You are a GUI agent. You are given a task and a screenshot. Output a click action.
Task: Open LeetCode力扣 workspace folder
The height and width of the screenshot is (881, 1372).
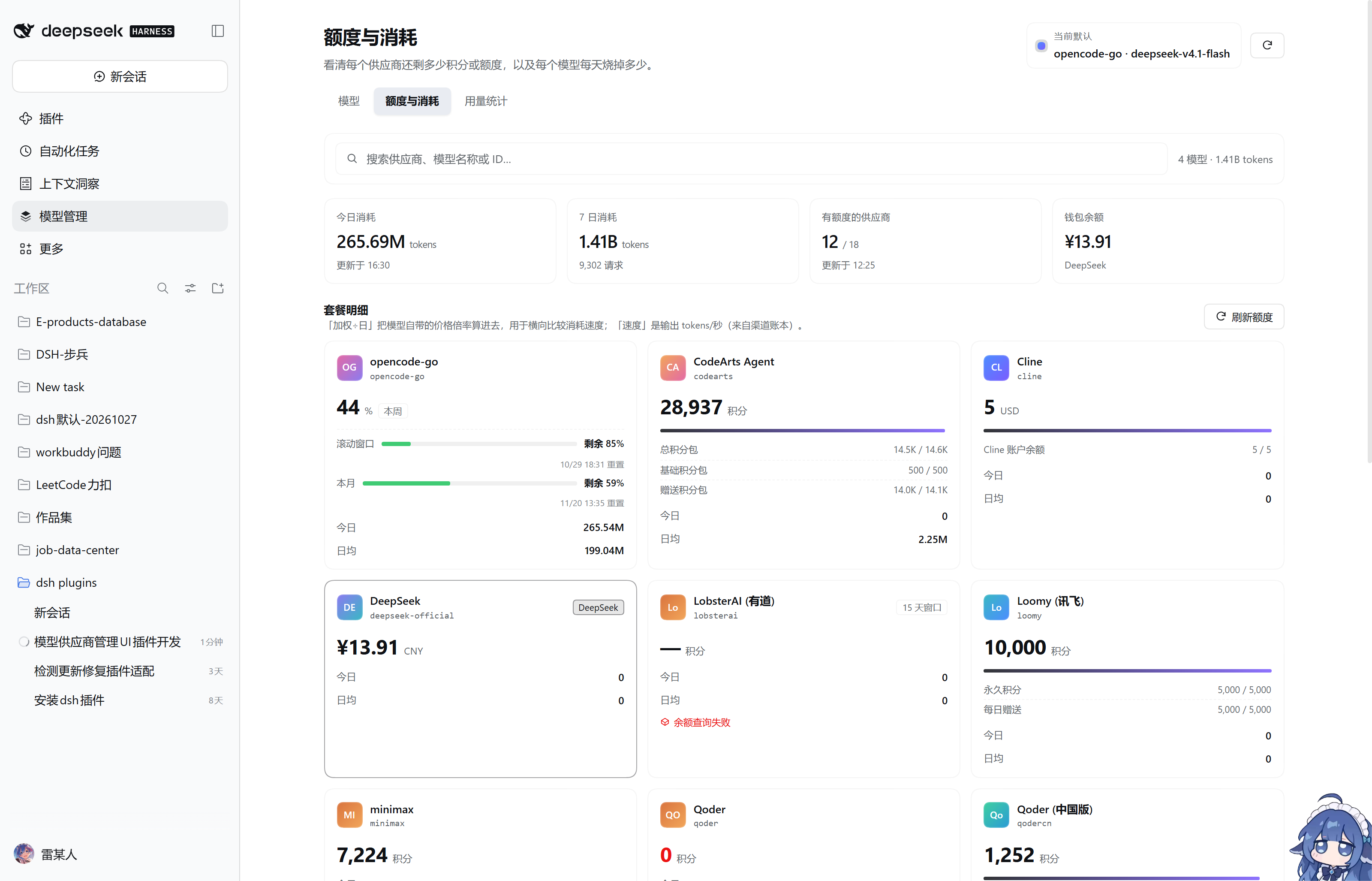(x=120, y=485)
